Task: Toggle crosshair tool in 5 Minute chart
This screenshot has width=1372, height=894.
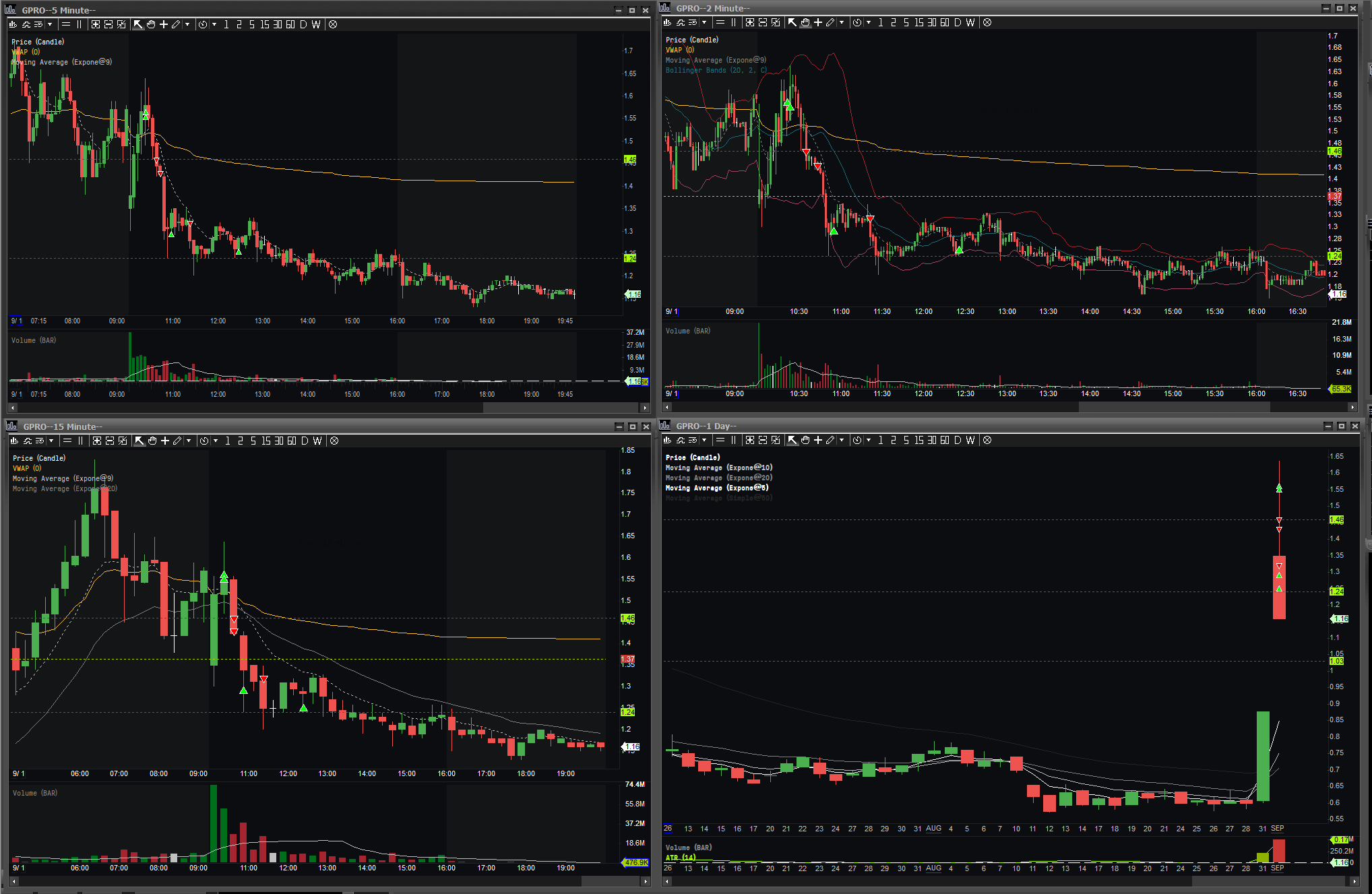Action: (164, 24)
